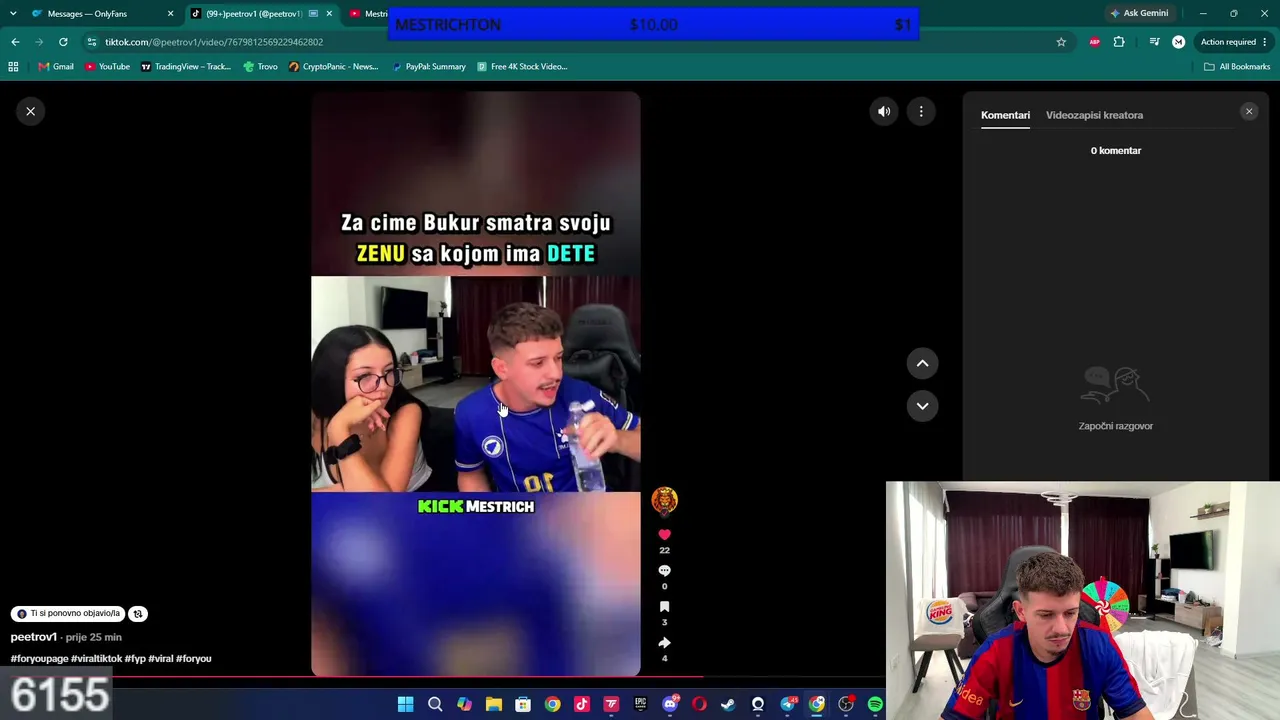The image size is (1280, 720).
Task: Go to the previous video with up chevron
Action: tap(922, 364)
